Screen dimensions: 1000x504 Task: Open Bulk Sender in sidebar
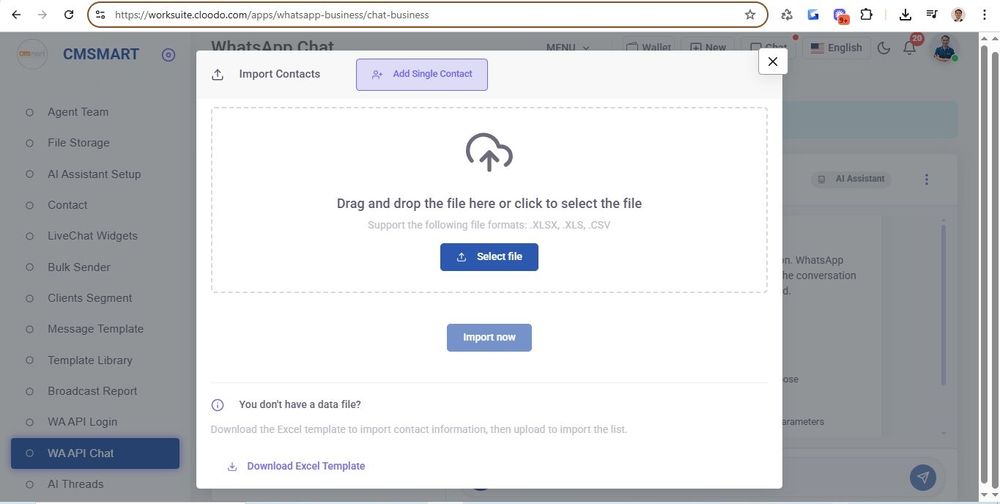(x=79, y=267)
